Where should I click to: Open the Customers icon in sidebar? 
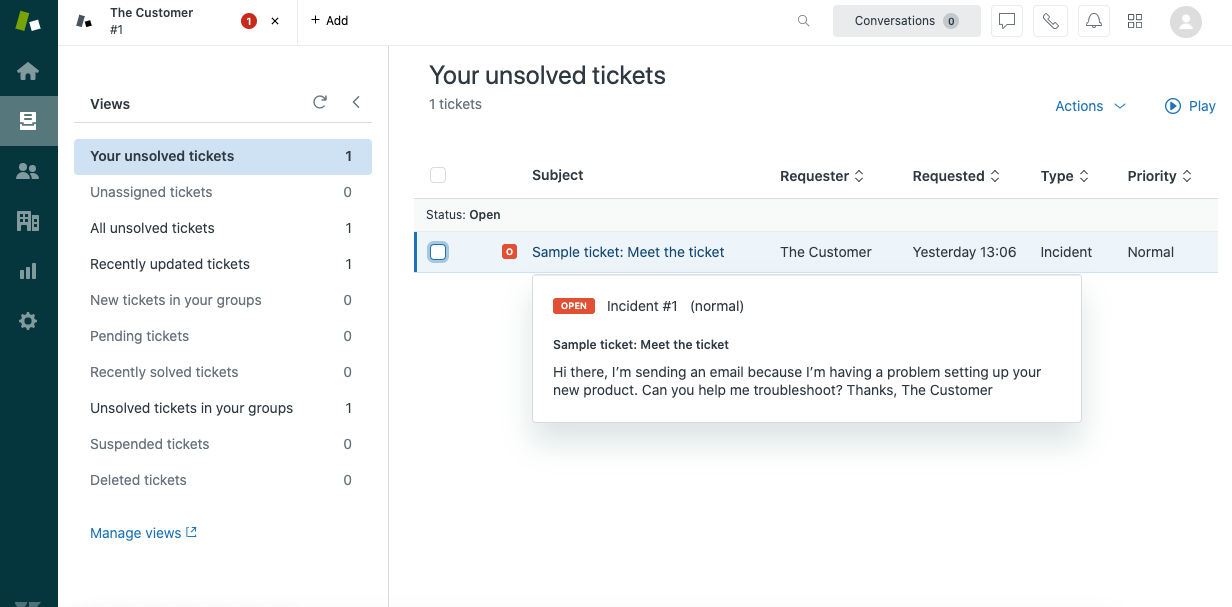click(x=28, y=171)
